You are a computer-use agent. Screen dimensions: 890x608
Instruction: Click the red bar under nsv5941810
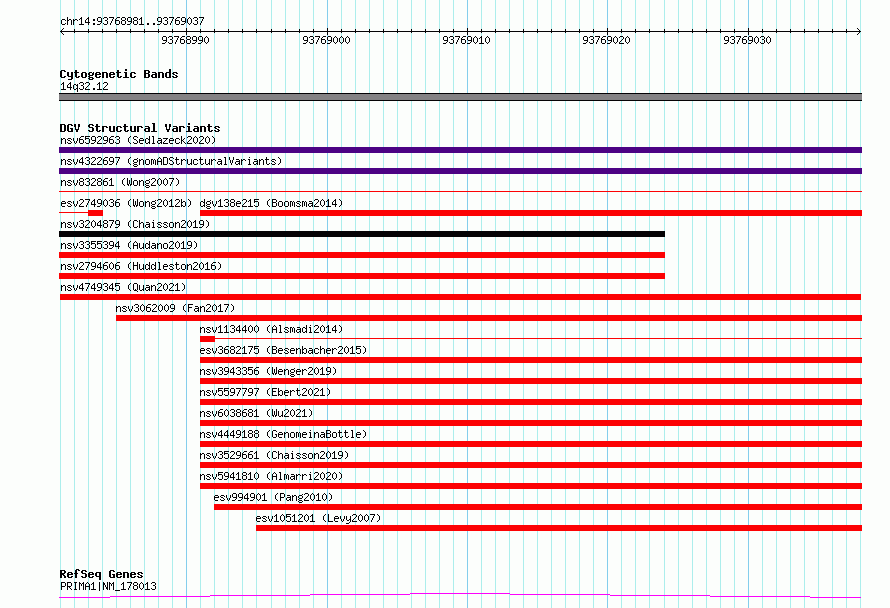tap(531, 486)
